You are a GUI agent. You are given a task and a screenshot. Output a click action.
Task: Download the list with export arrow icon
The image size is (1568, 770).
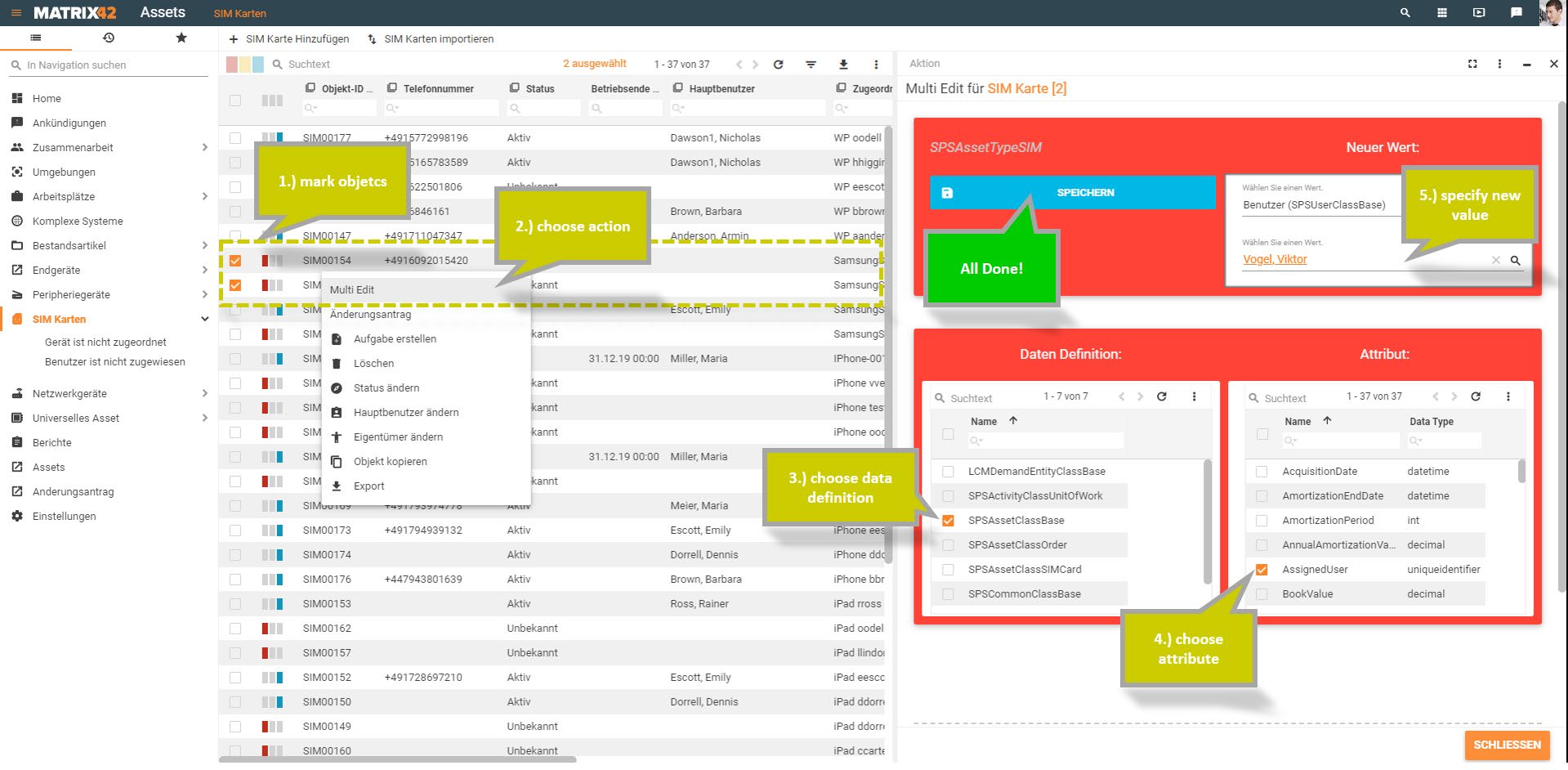[843, 64]
